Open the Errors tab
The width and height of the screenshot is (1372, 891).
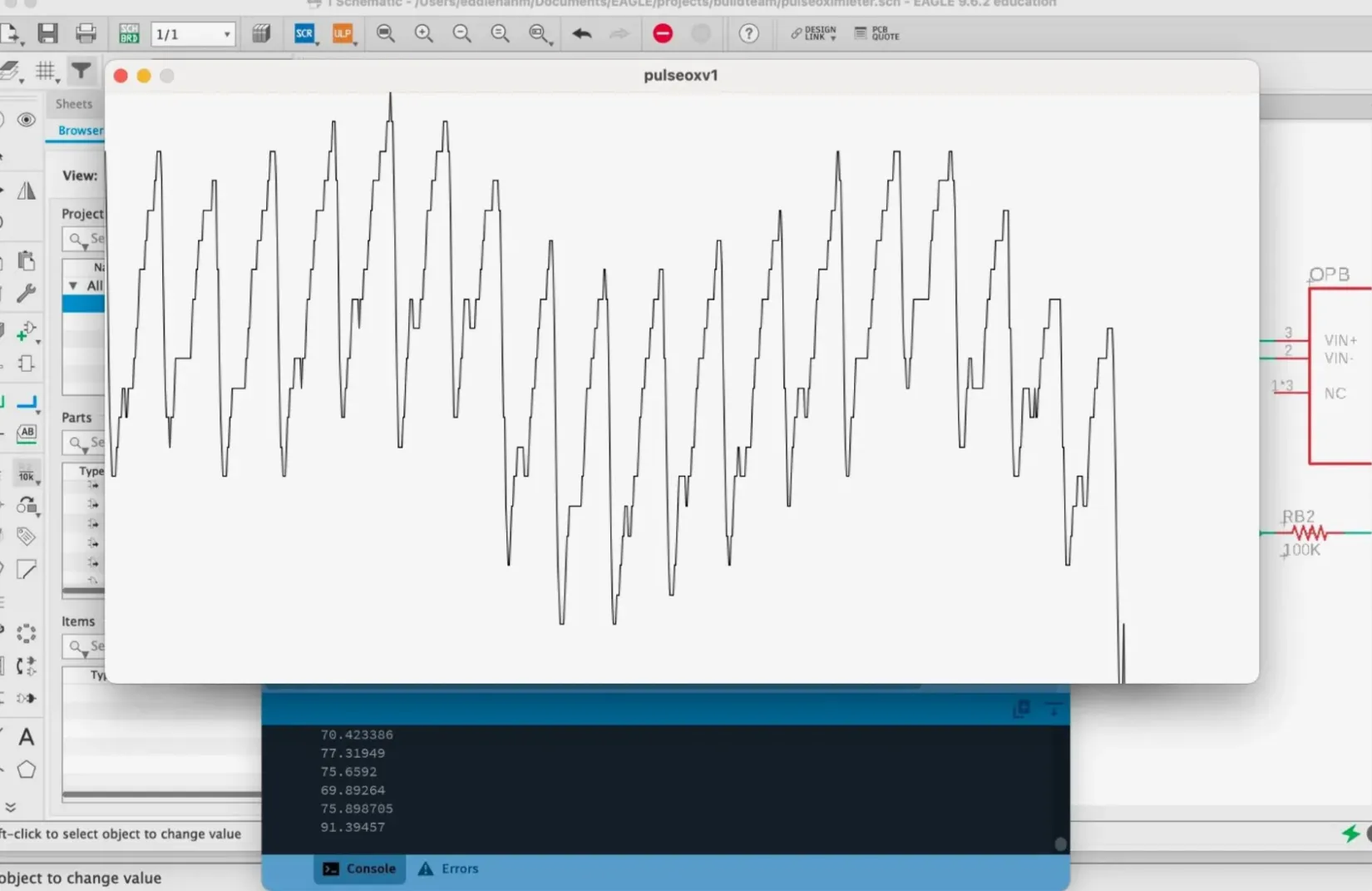click(448, 869)
